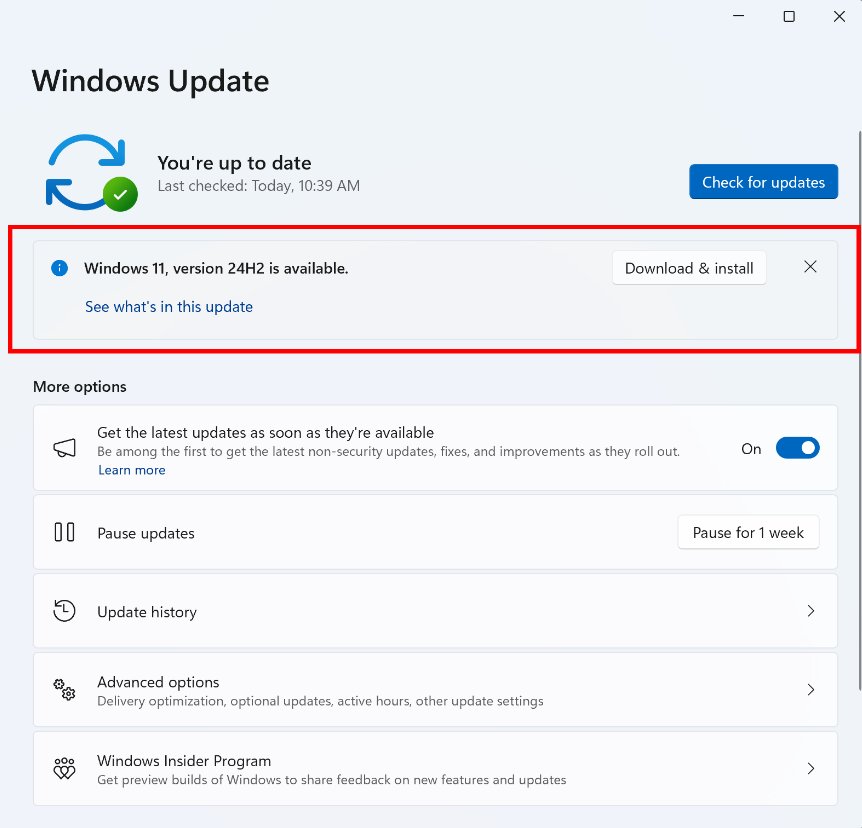Open See what's in this update link
This screenshot has width=862, height=828.
pyautogui.click(x=169, y=307)
